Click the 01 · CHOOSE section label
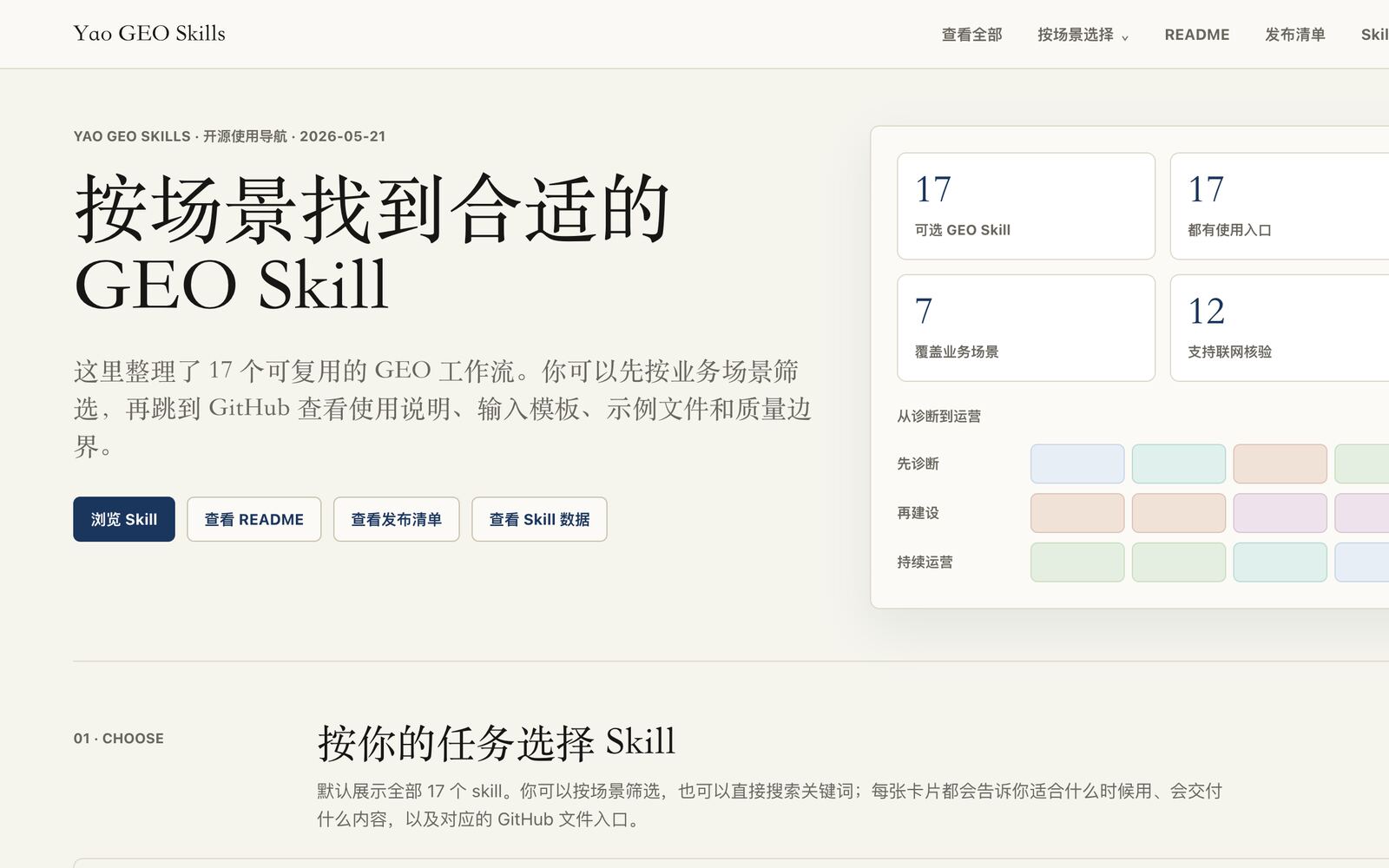This screenshot has height=868, width=1389. pyautogui.click(x=118, y=739)
